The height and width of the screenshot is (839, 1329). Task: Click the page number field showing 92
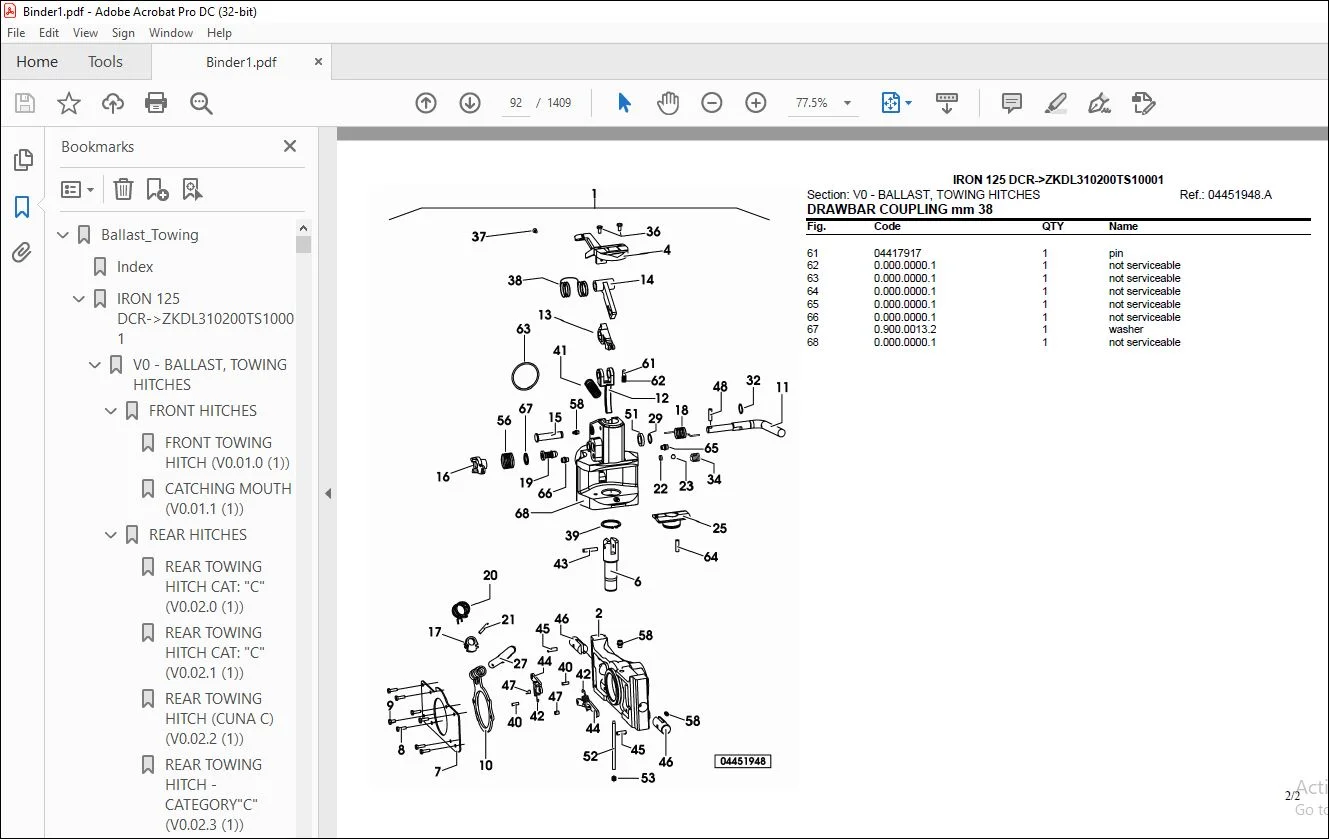pyautogui.click(x=516, y=103)
